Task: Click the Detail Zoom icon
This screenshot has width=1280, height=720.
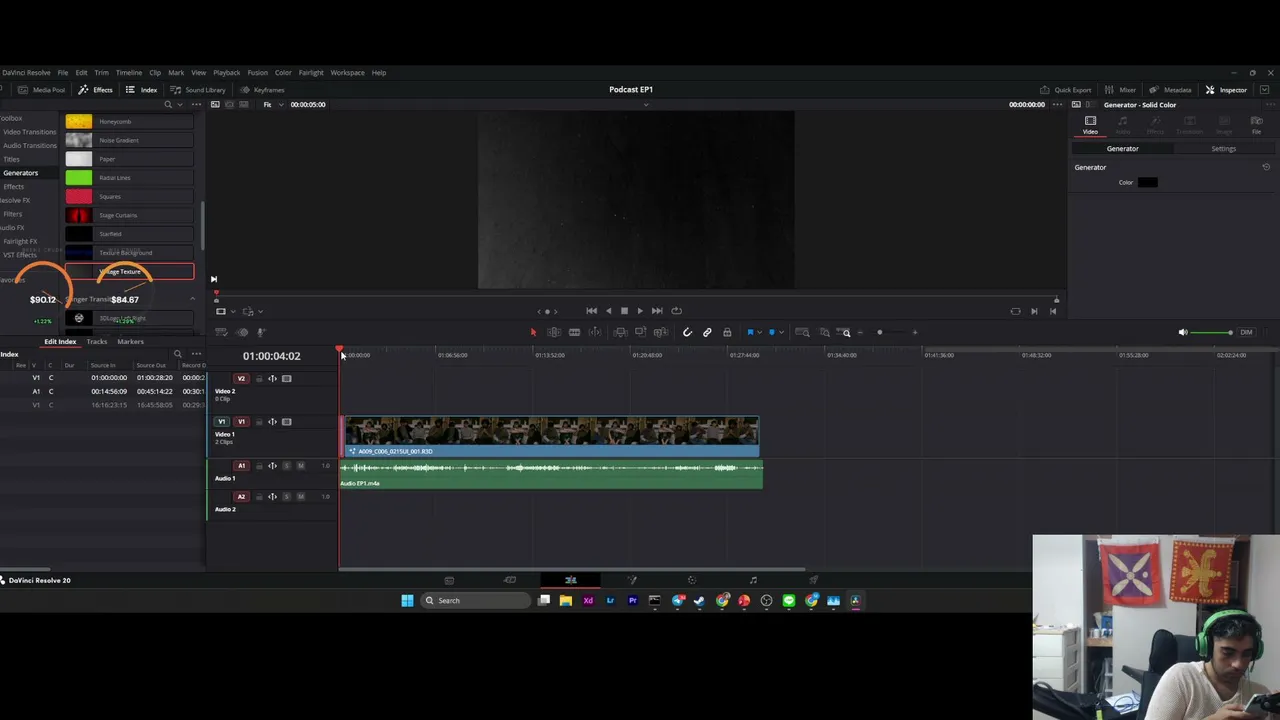Action: 824,332
